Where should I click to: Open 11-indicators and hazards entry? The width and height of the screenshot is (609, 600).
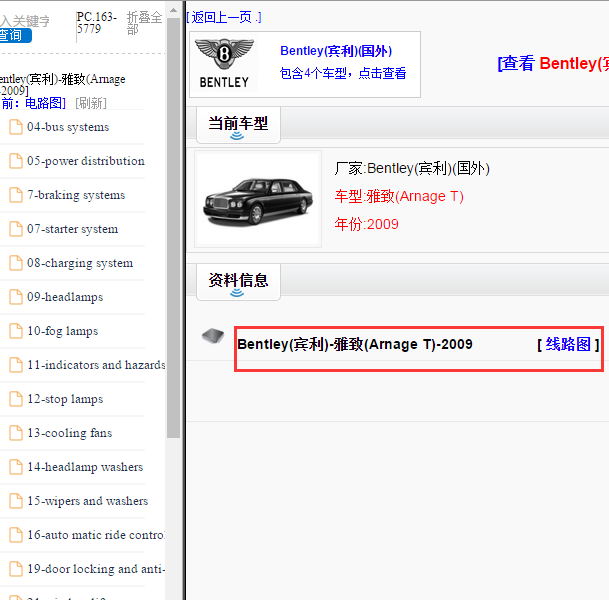coord(96,365)
